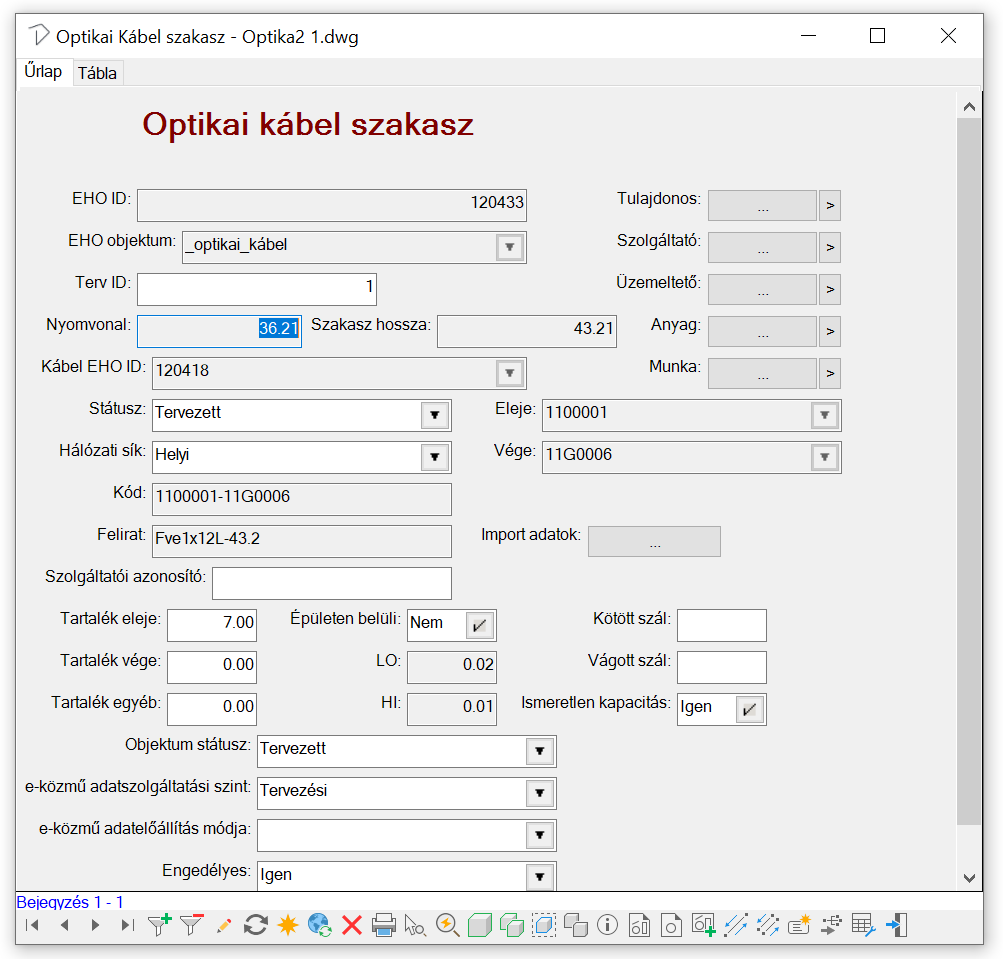Click the Anyag ellipsis button
Image resolution: width=1003 pixels, height=959 pixels.
762,331
